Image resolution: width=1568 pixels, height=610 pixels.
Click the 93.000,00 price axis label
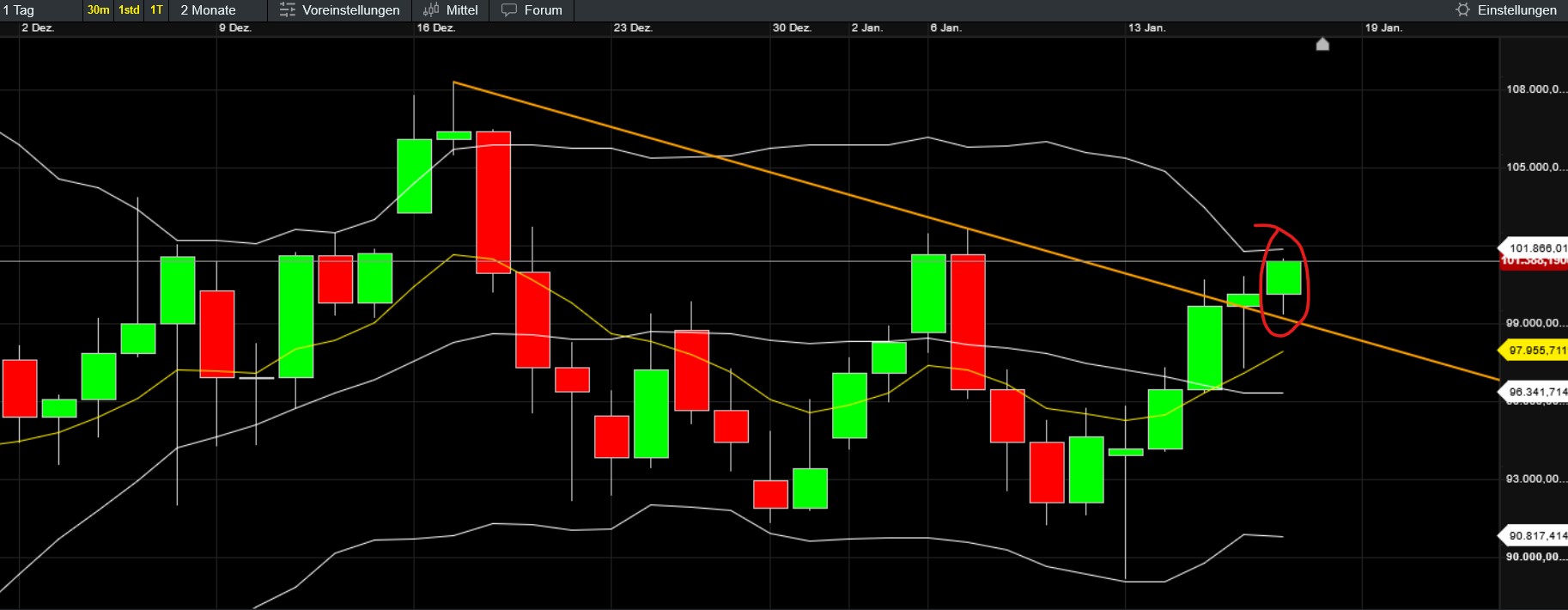point(1535,479)
